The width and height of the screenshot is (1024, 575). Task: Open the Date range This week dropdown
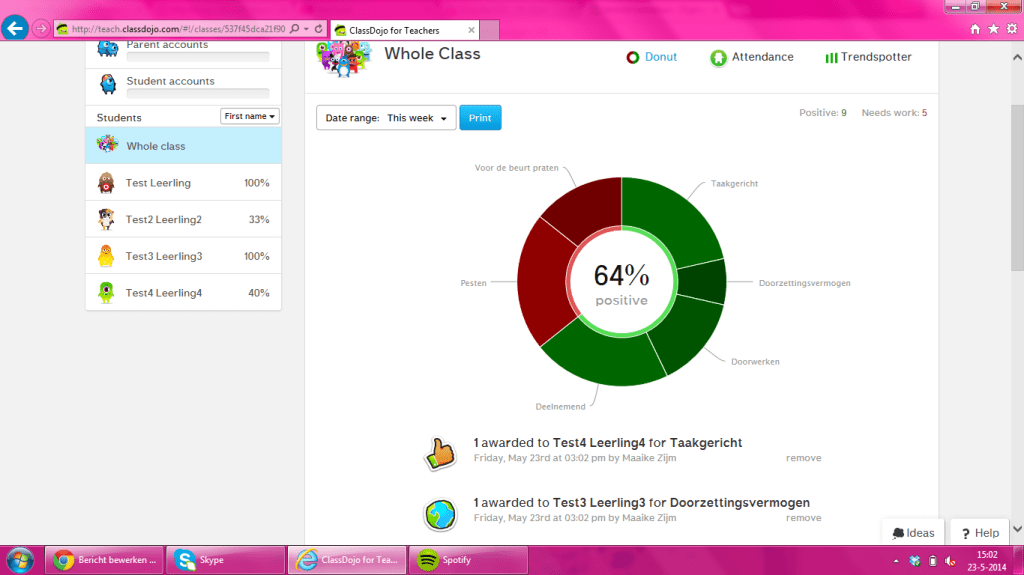point(386,118)
